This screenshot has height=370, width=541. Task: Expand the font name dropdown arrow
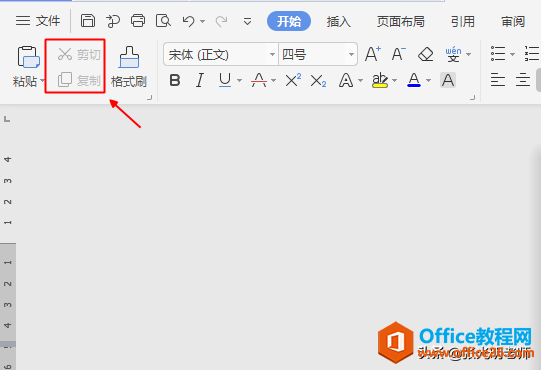pos(272,55)
